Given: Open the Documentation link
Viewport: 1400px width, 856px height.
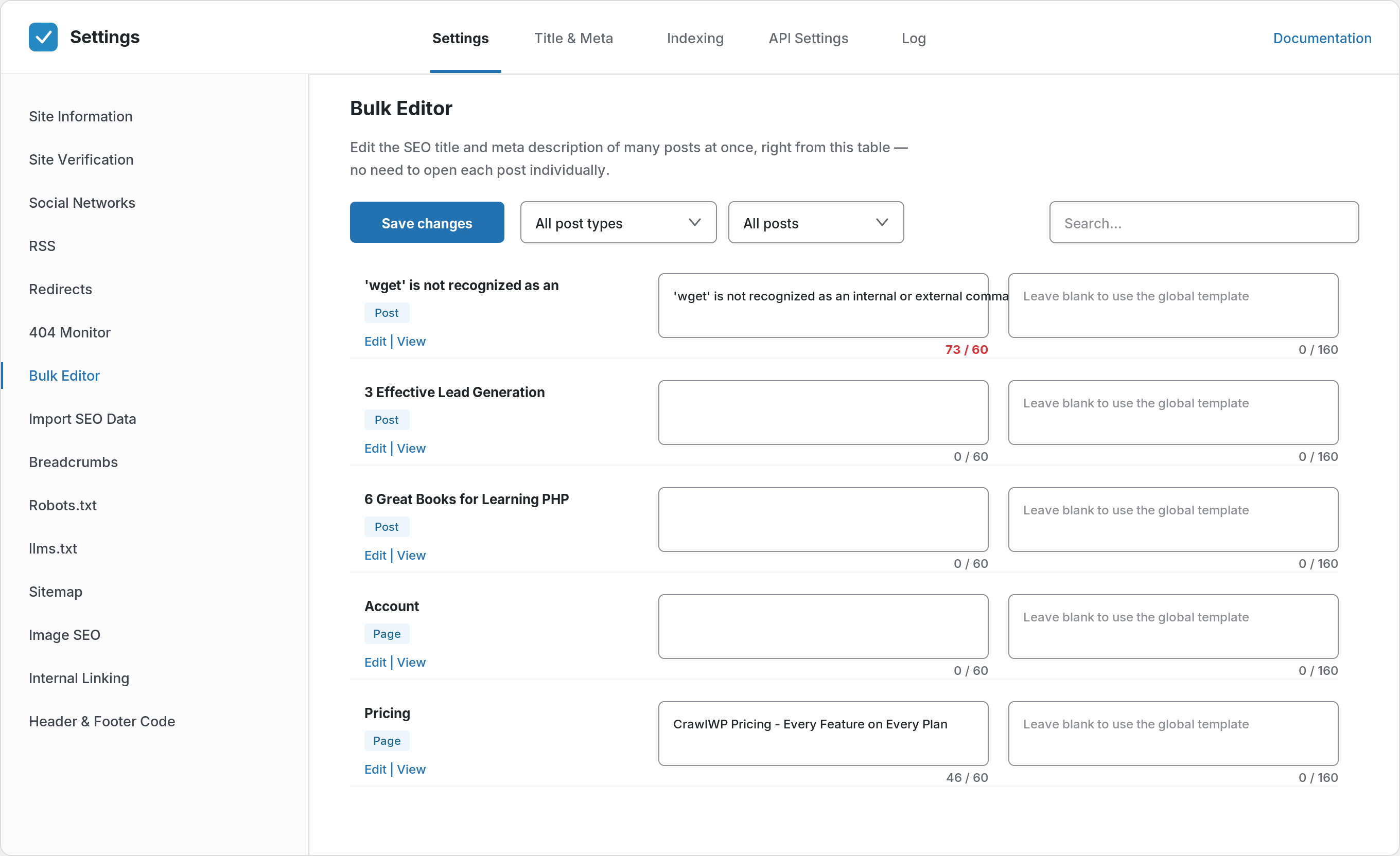Looking at the screenshot, I should [x=1322, y=38].
